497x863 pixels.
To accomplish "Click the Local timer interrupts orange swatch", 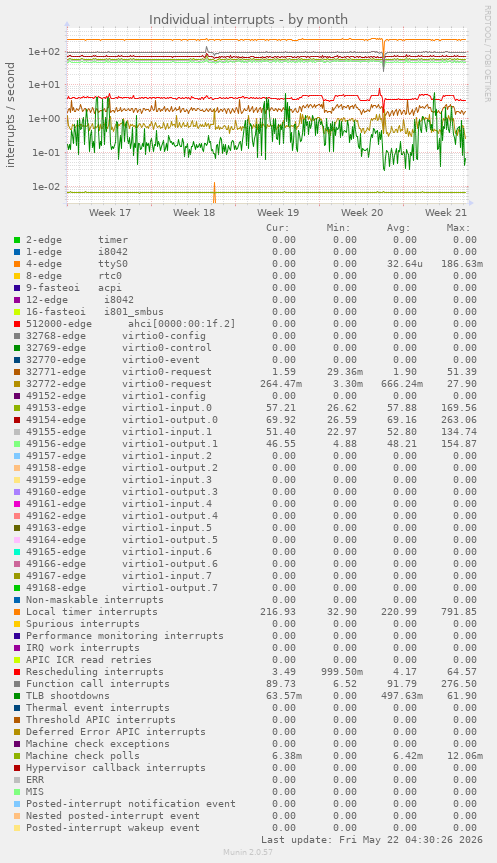I will pyautogui.click(x=17, y=612).
